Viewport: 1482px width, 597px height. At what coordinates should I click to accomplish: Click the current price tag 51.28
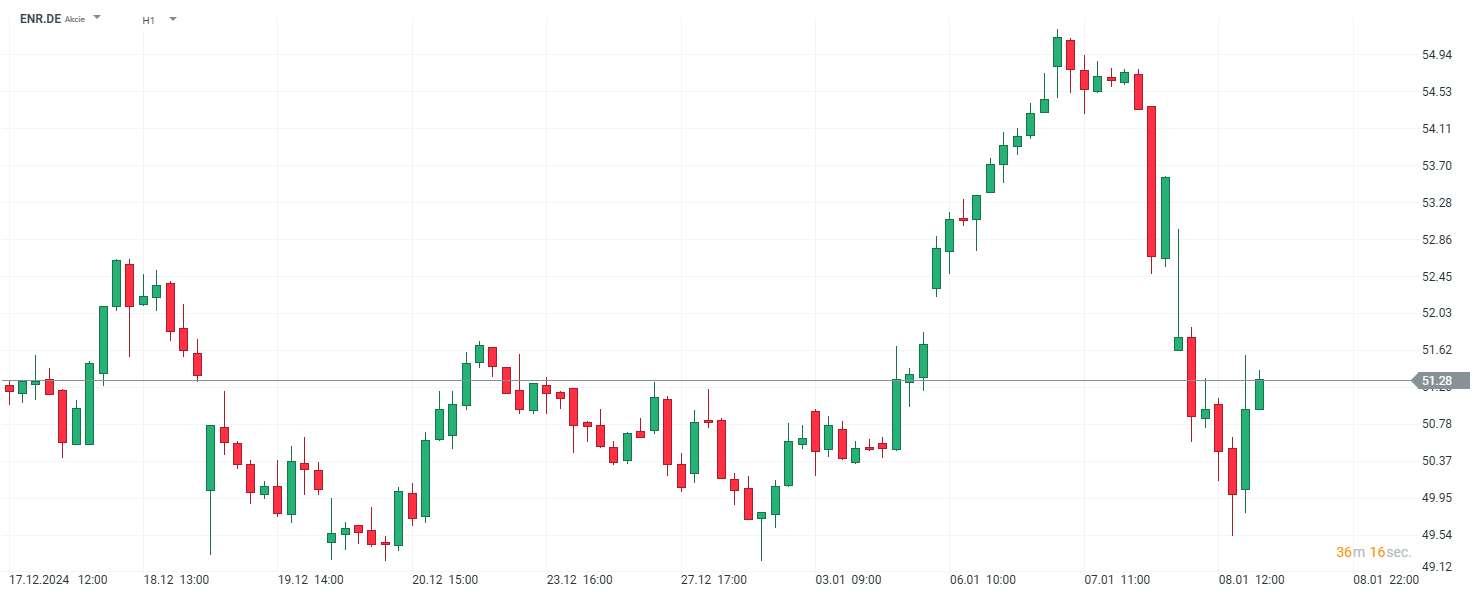tap(1439, 381)
